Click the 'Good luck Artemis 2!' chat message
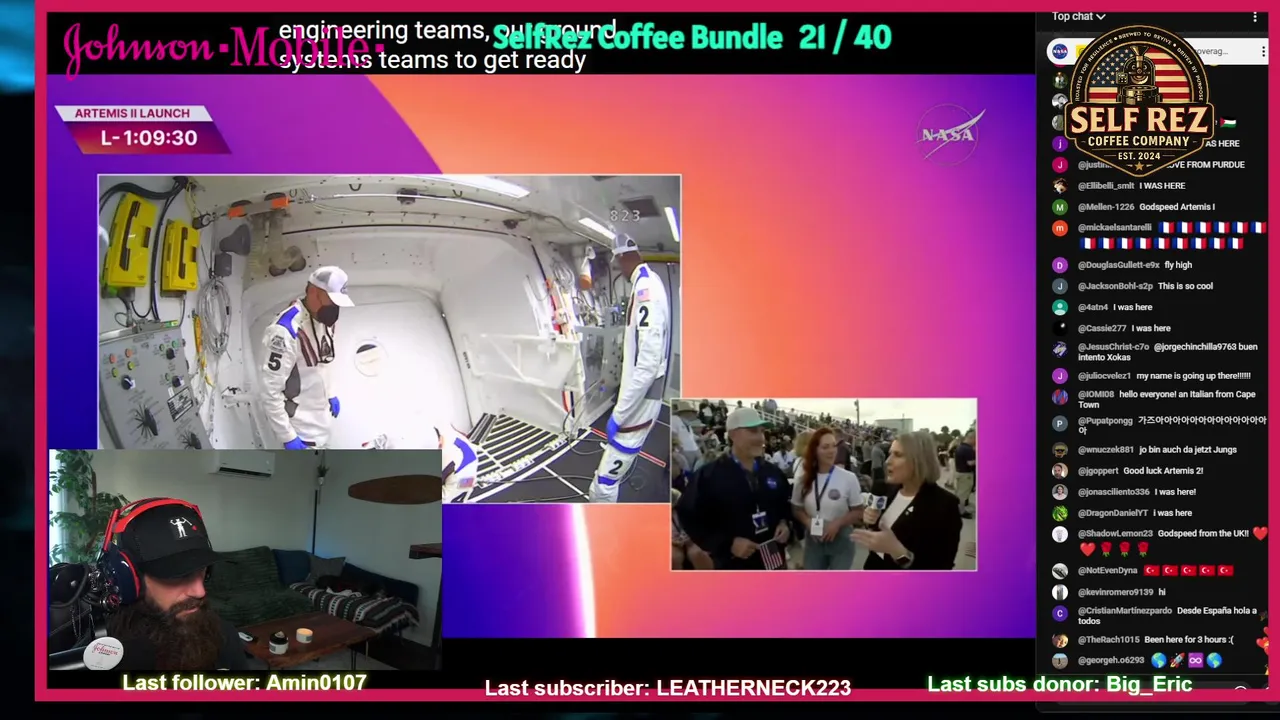This screenshot has width=1280, height=720. 1163,471
